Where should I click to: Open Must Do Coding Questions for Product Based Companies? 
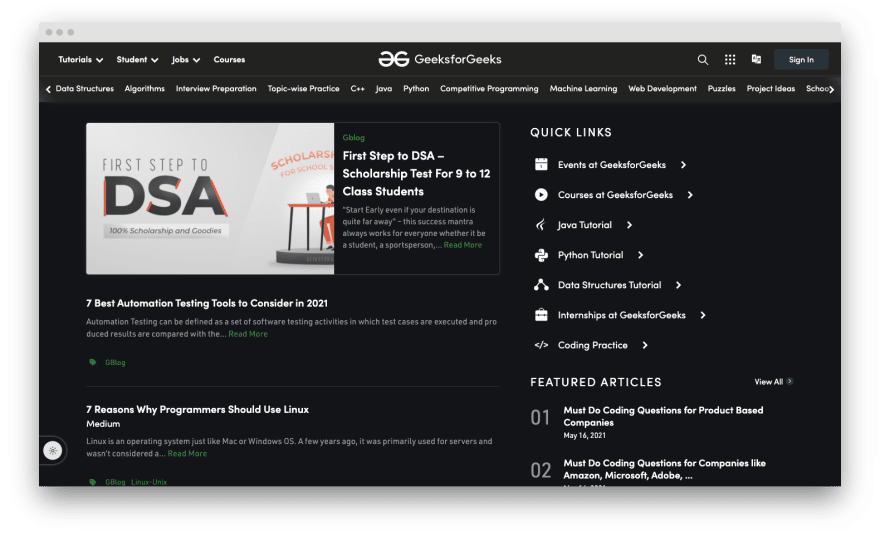tap(663, 416)
